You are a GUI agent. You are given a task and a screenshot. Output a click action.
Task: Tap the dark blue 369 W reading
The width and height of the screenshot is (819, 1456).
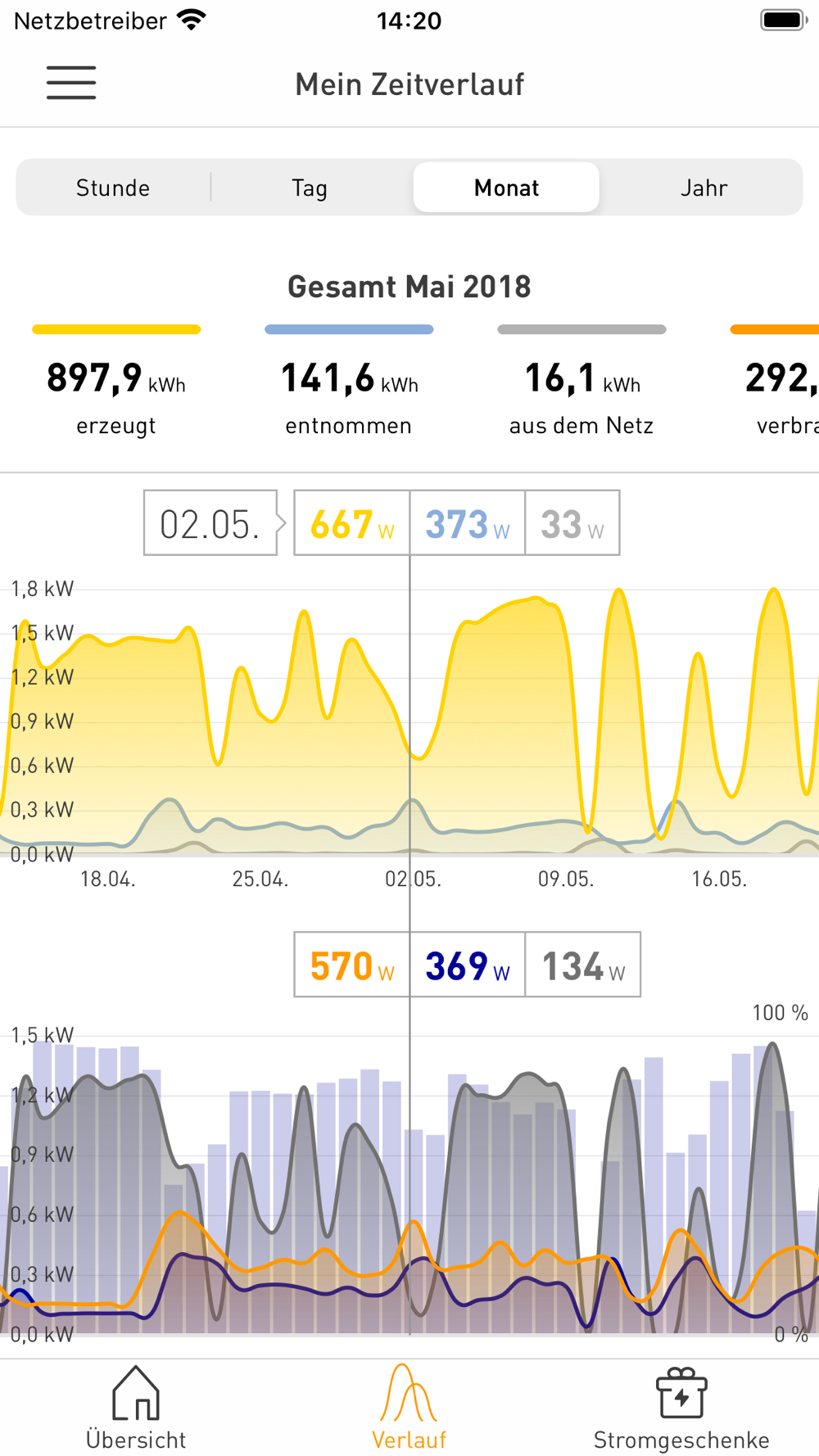coord(468,965)
